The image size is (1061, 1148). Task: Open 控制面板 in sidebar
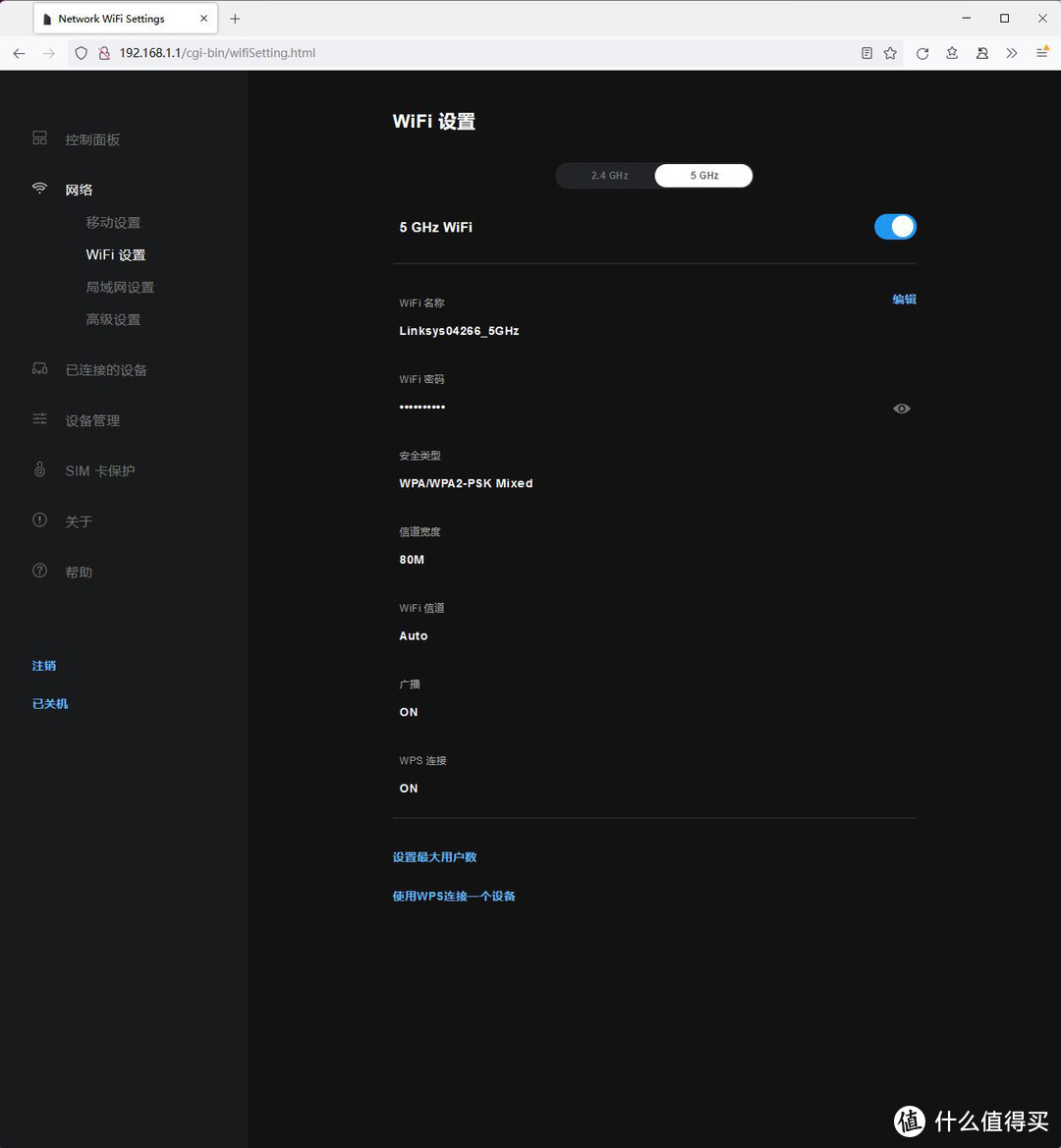click(92, 139)
